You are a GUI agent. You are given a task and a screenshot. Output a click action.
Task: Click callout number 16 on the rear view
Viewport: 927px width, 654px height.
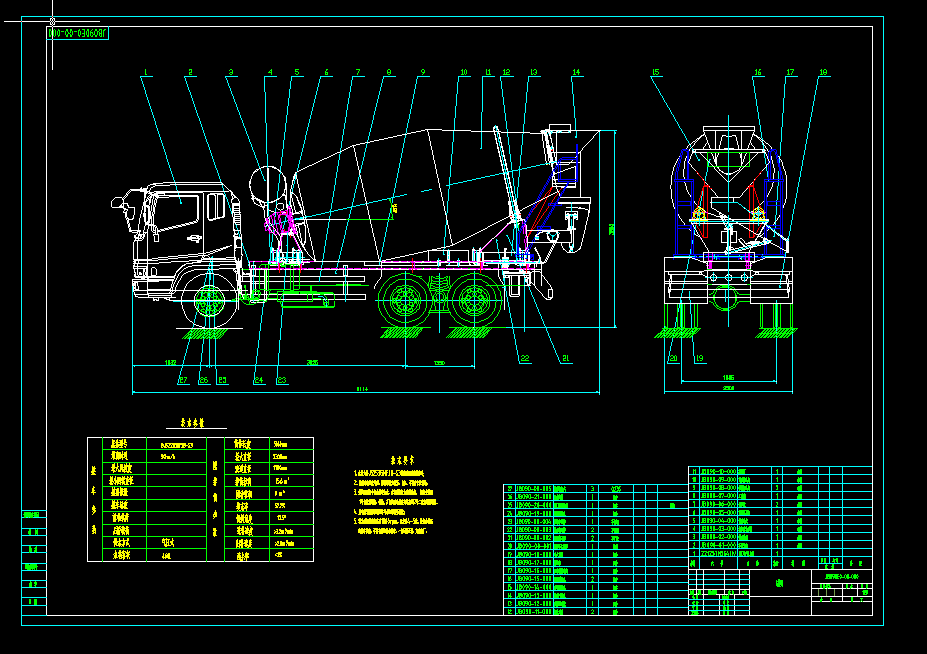(x=758, y=72)
